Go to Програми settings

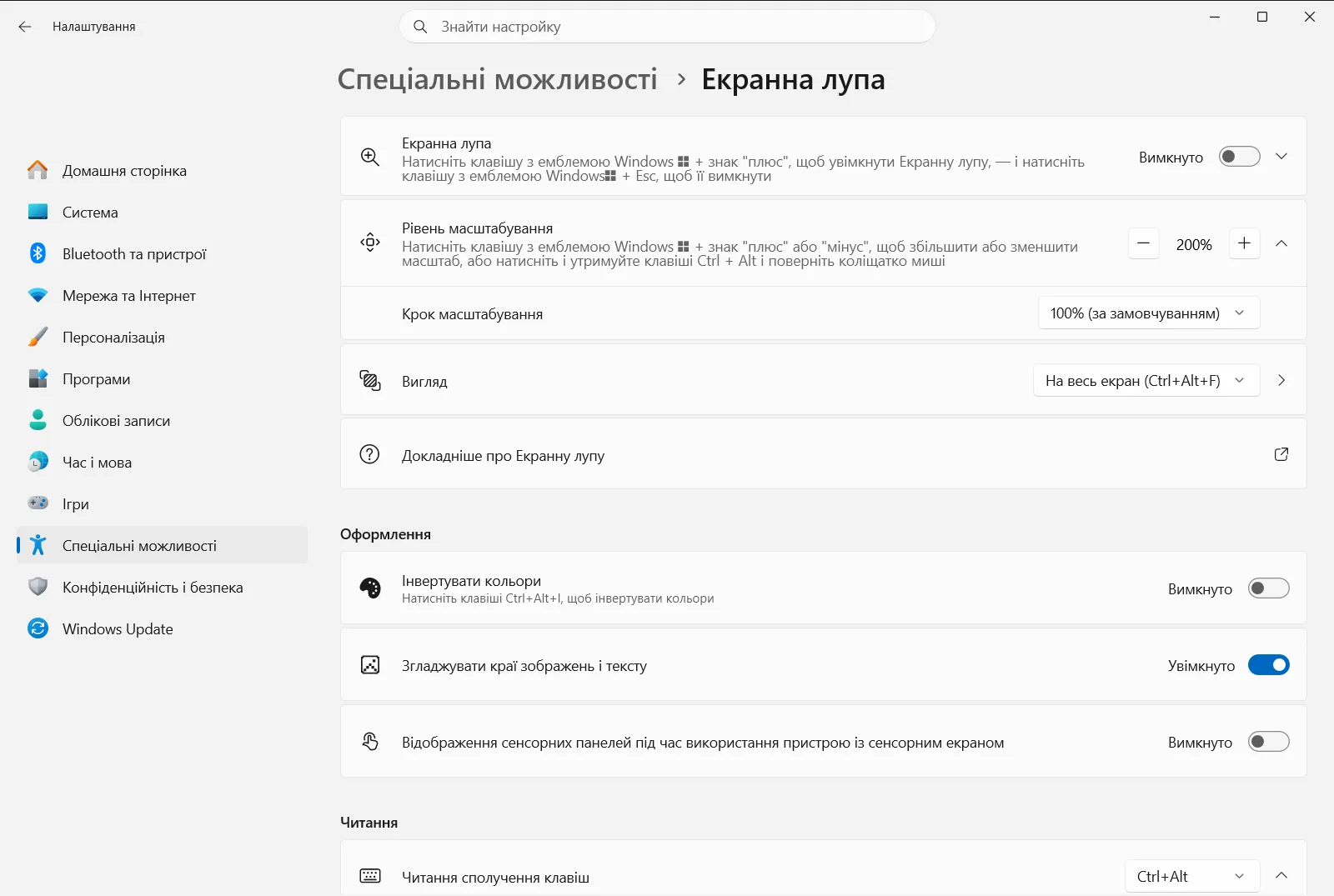(x=162, y=378)
